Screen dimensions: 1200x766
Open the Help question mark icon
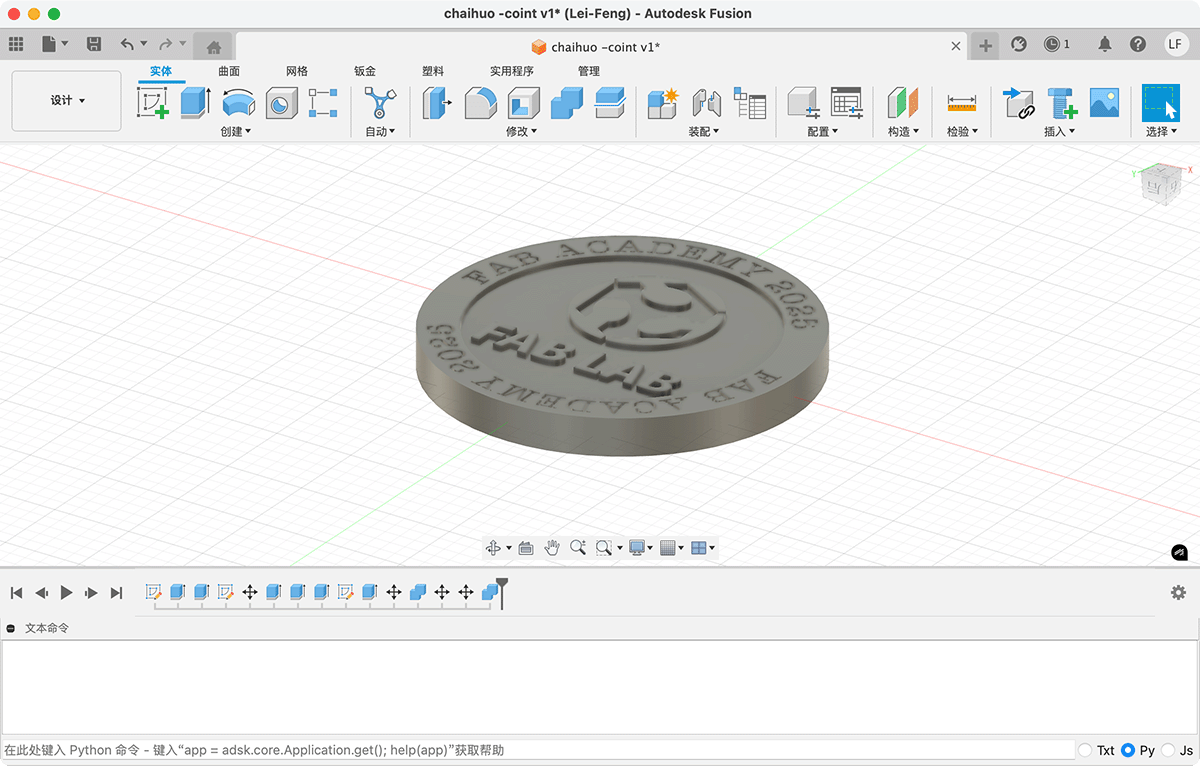pyautogui.click(x=1138, y=44)
